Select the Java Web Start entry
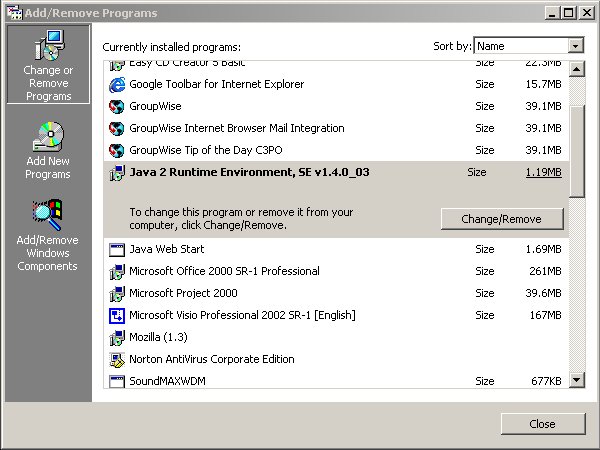 (166, 249)
